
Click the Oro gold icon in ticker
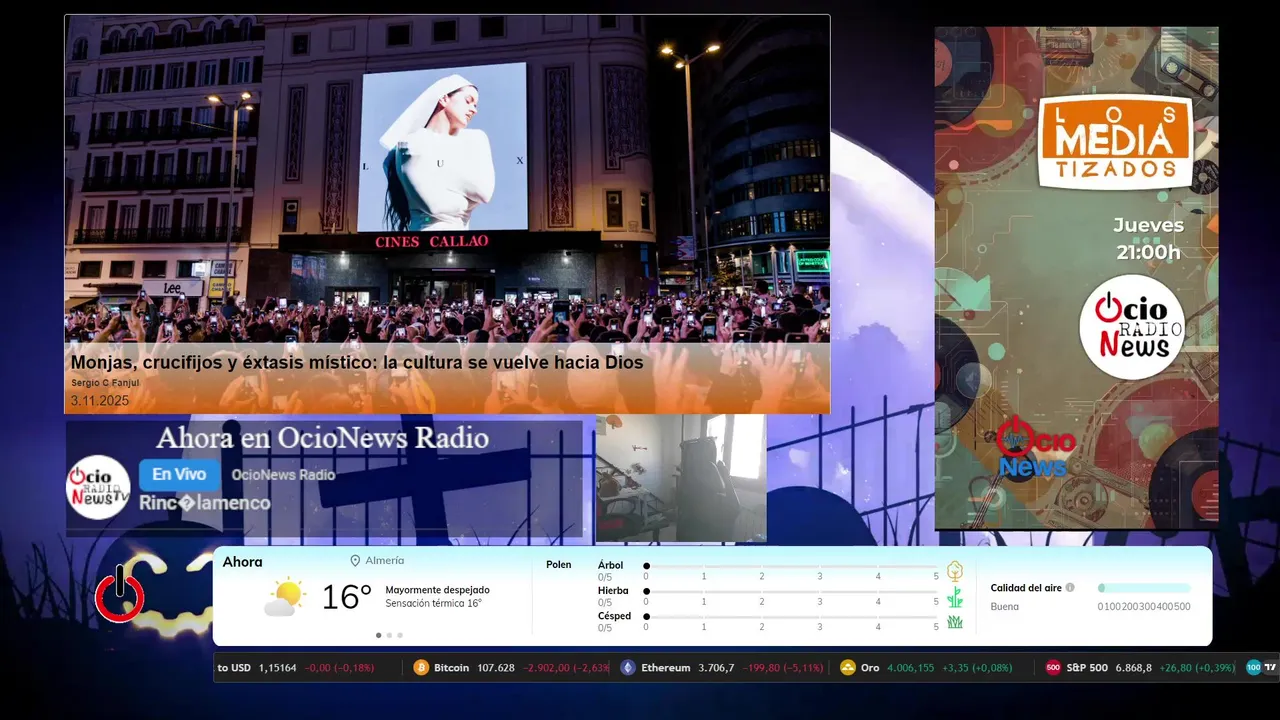(x=848, y=667)
